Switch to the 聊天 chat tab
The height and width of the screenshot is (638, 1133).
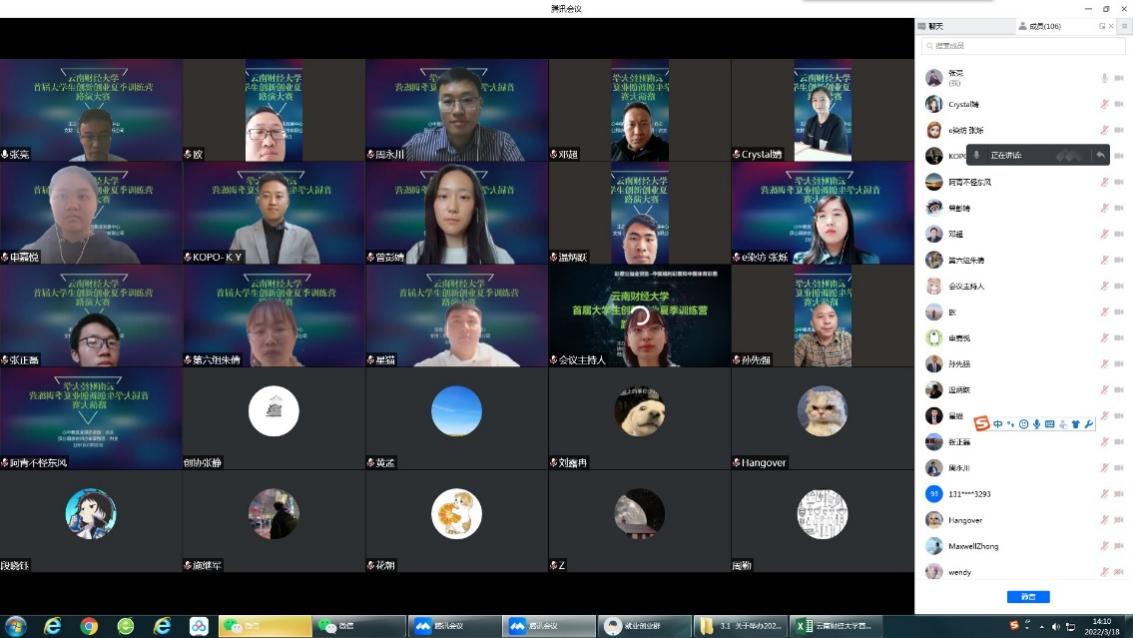click(x=932, y=26)
